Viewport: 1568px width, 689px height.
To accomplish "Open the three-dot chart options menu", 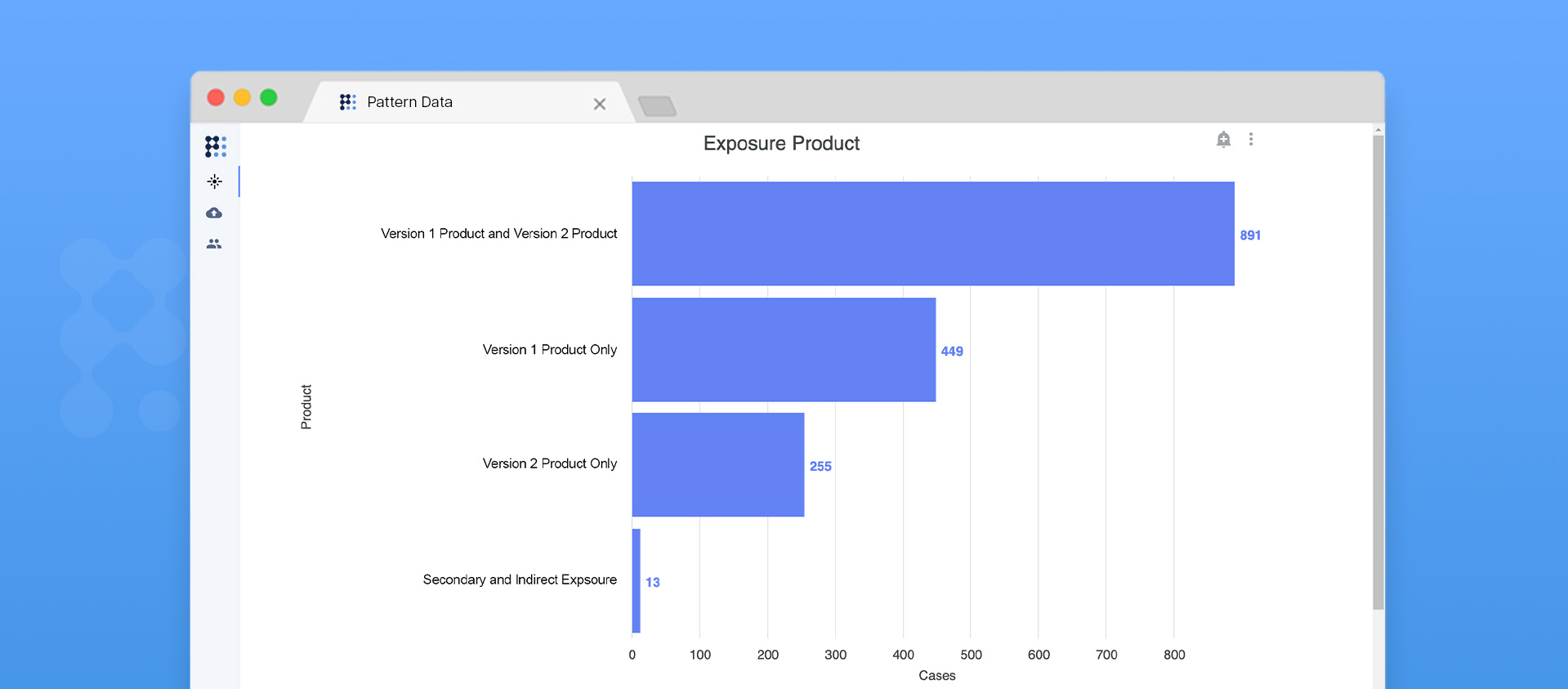I will [1251, 139].
